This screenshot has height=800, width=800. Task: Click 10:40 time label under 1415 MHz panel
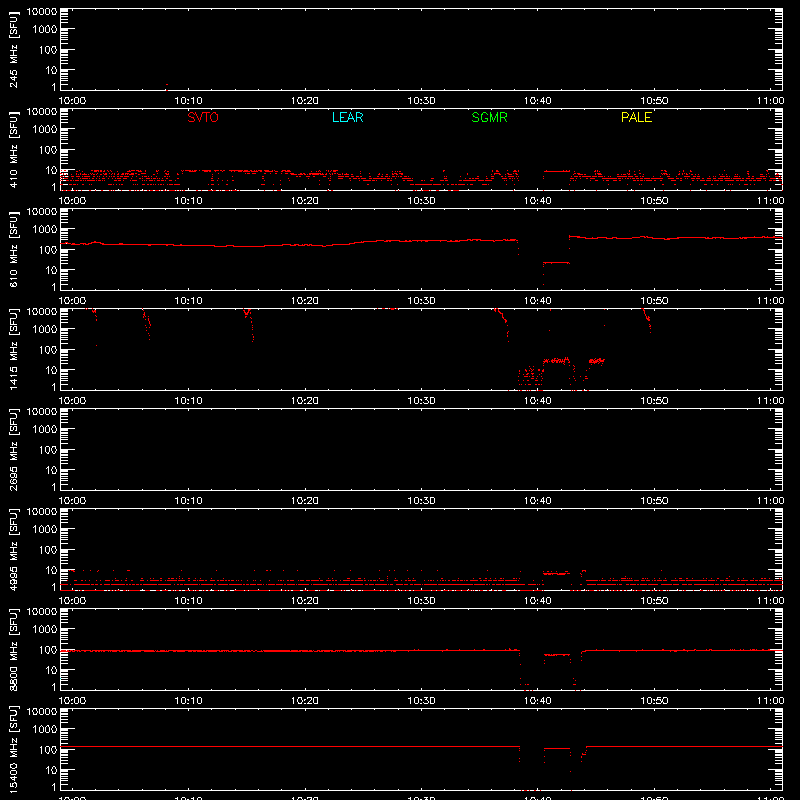pyautogui.click(x=537, y=401)
